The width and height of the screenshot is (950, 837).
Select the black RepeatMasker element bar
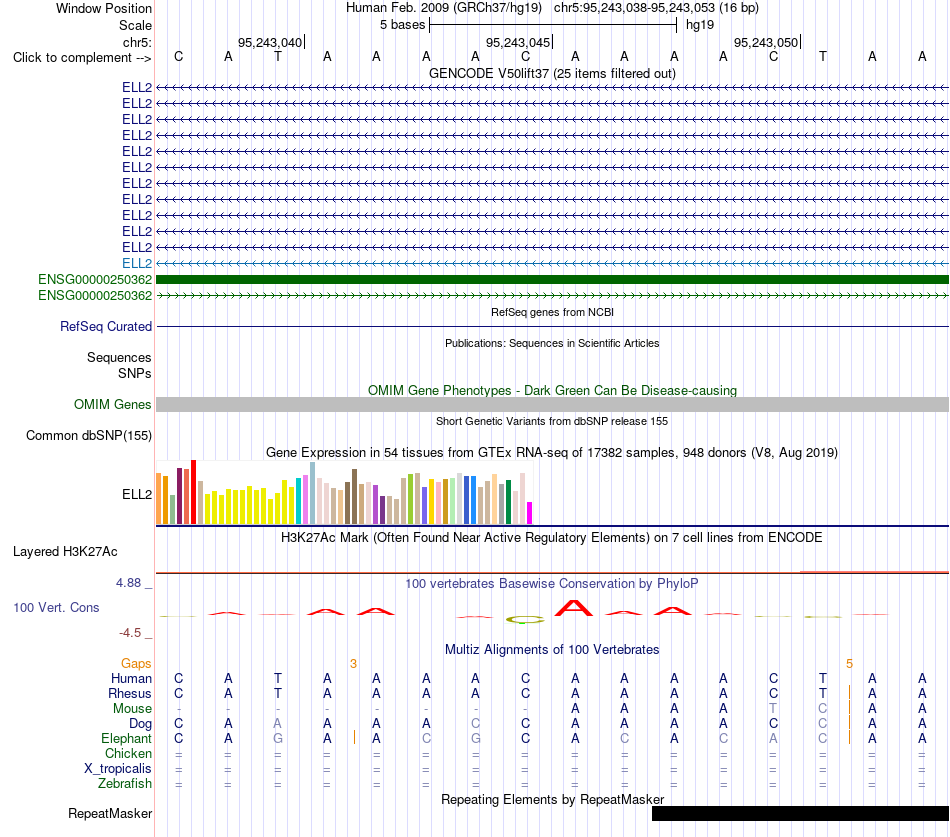click(800, 813)
